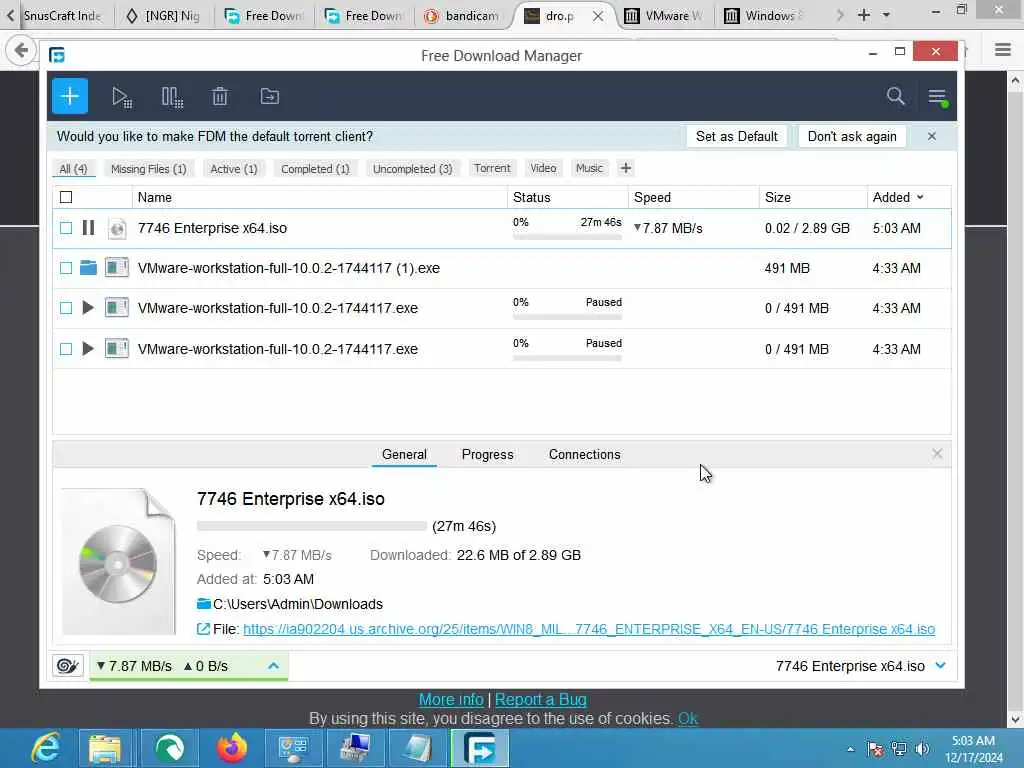This screenshot has width=1024, height=768.
Task: Add a new filter tag with plus icon
Action: coord(626,168)
